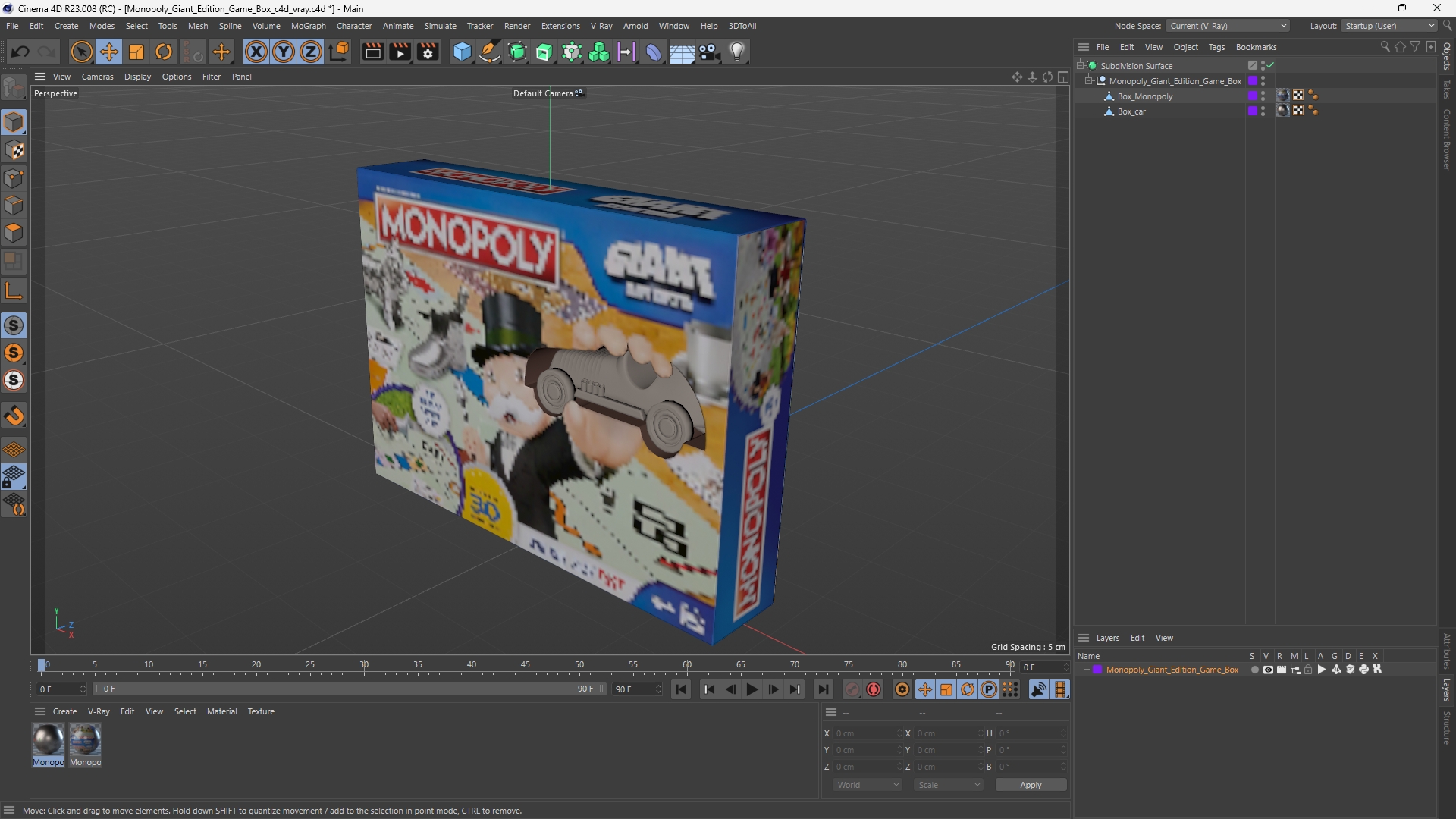Toggle viewport maximize layout icon
The image size is (1456, 819).
(x=1063, y=77)
